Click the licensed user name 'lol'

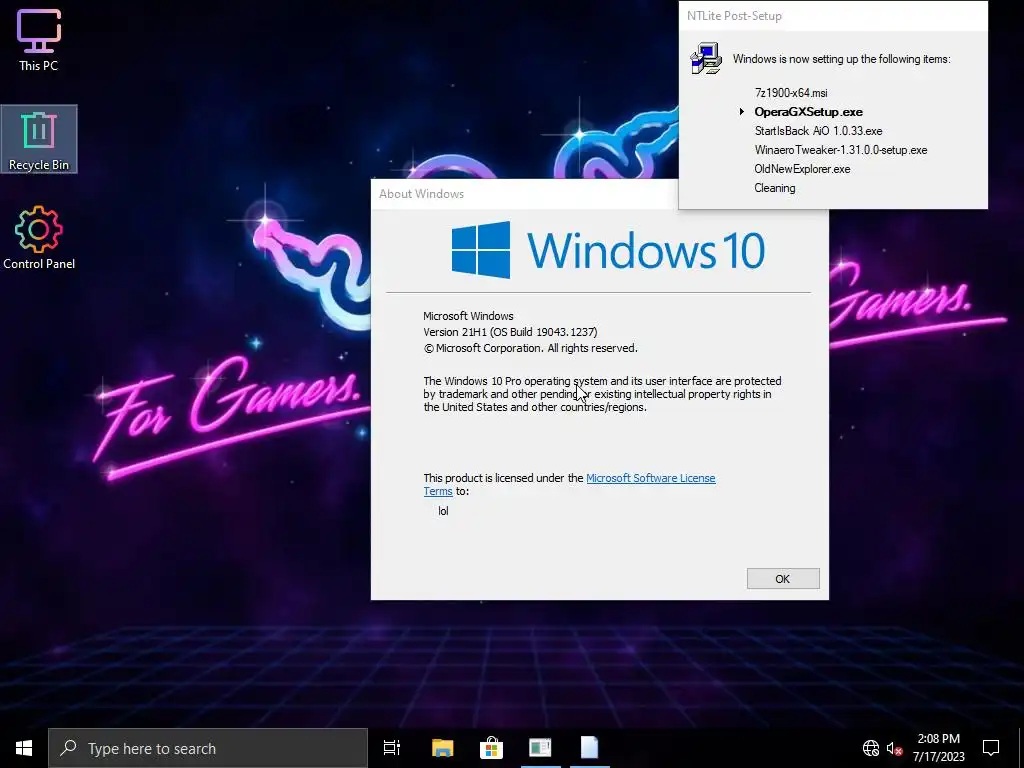443,511
